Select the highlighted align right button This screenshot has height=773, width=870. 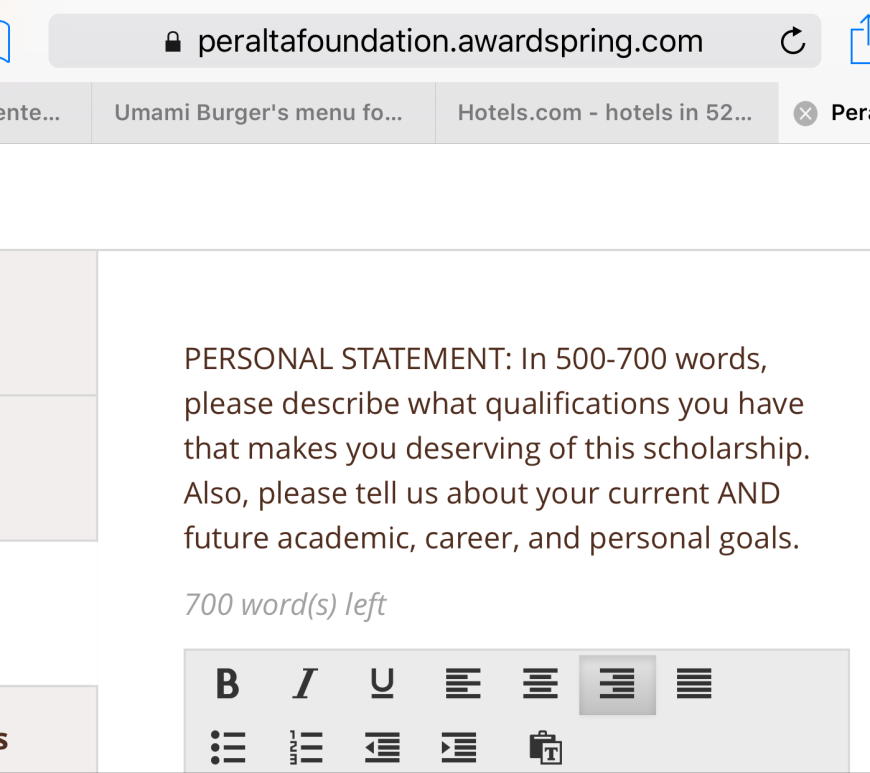click(617, 684)
